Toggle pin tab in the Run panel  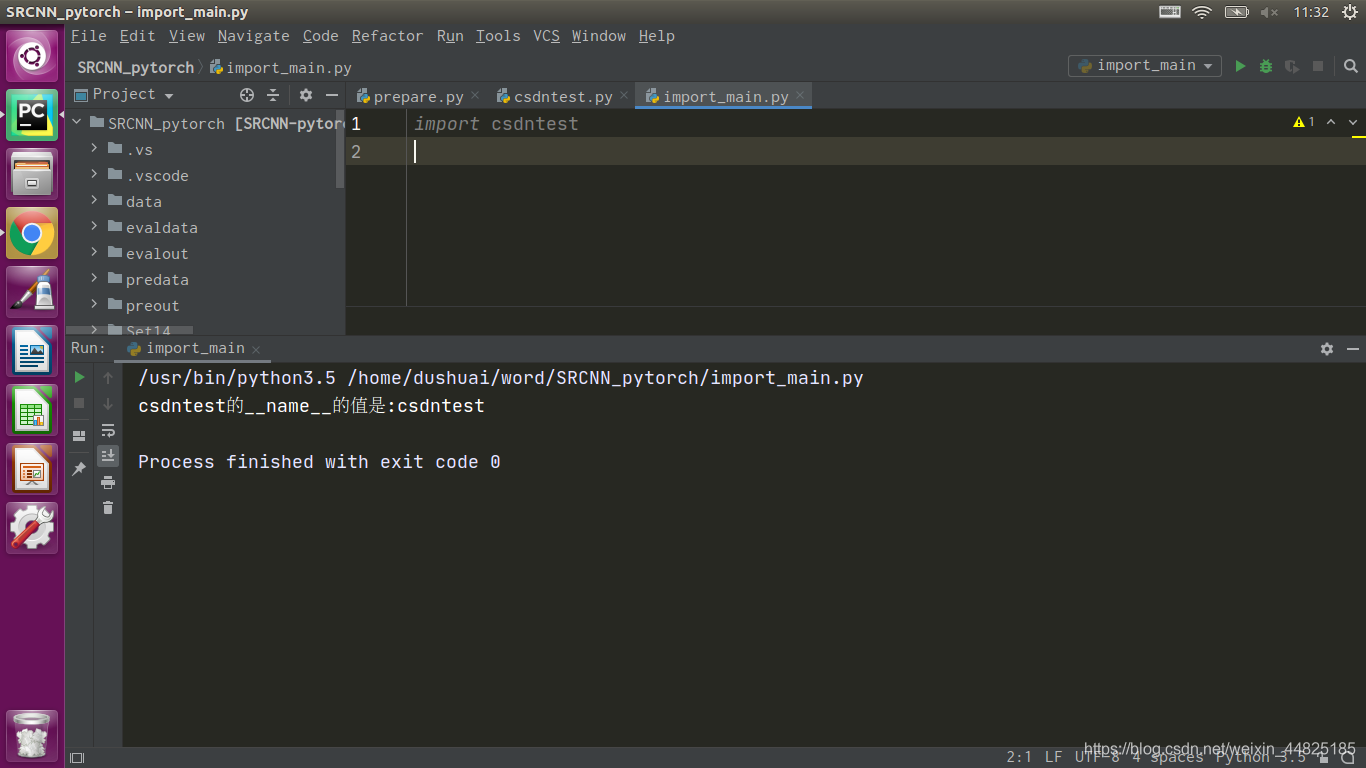[x=79, y=468]
